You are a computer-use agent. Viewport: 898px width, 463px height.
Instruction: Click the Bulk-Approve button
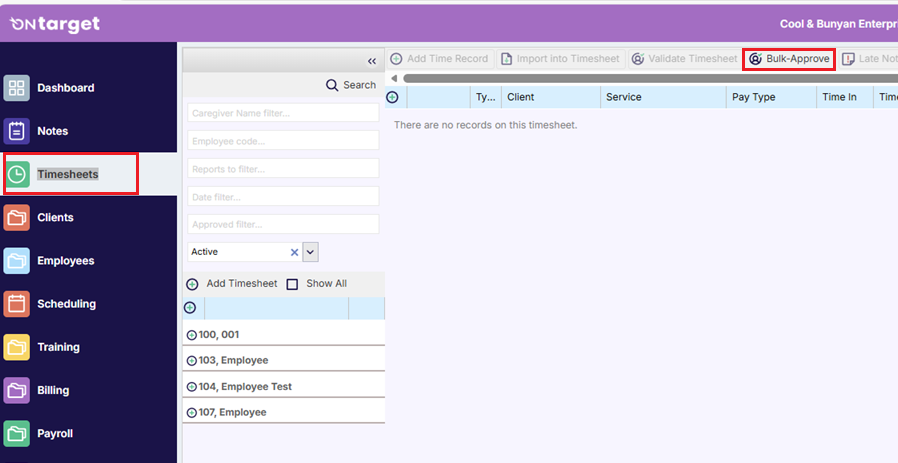(789, 59)
